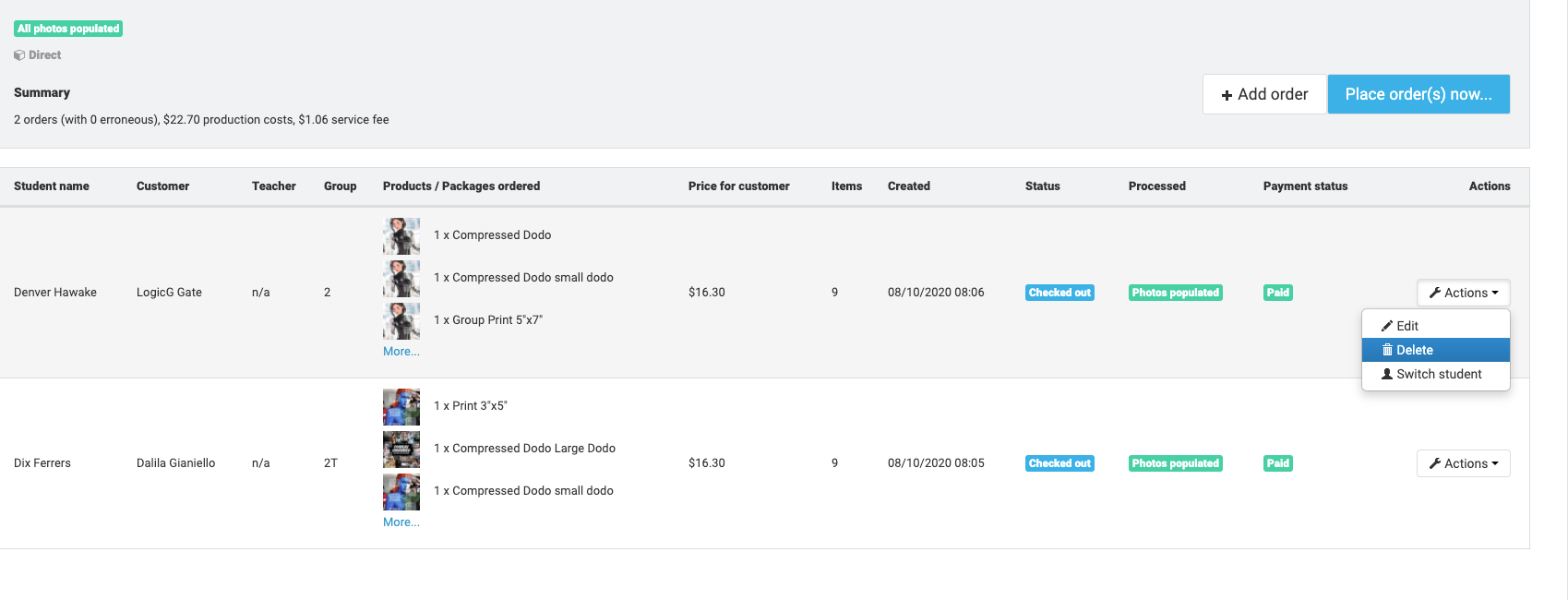Click the Teacher column header
1568x600 pixels.
click(x=274, y=186)
